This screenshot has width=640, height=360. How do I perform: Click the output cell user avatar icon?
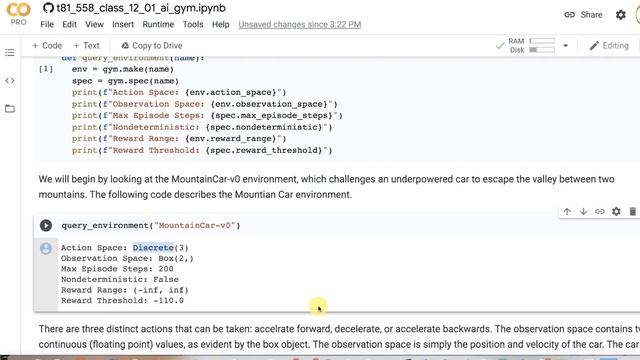pyautogui.click(x=46, y=248)
